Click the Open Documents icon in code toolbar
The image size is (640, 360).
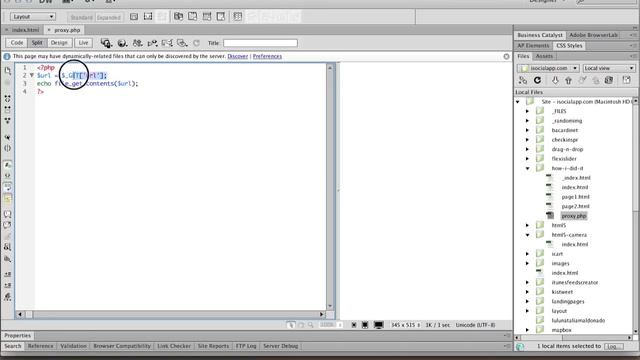(8, 71)
